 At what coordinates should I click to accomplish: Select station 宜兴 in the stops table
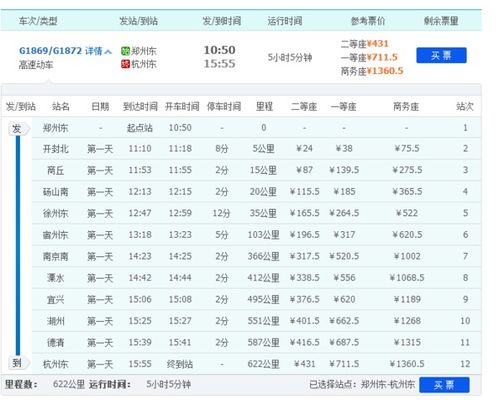tap(55, 300)
